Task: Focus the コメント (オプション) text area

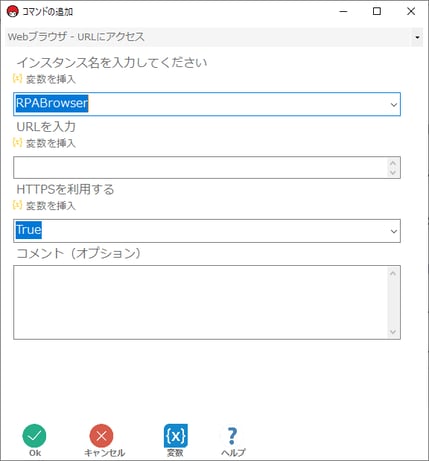Action: (207, 302)
